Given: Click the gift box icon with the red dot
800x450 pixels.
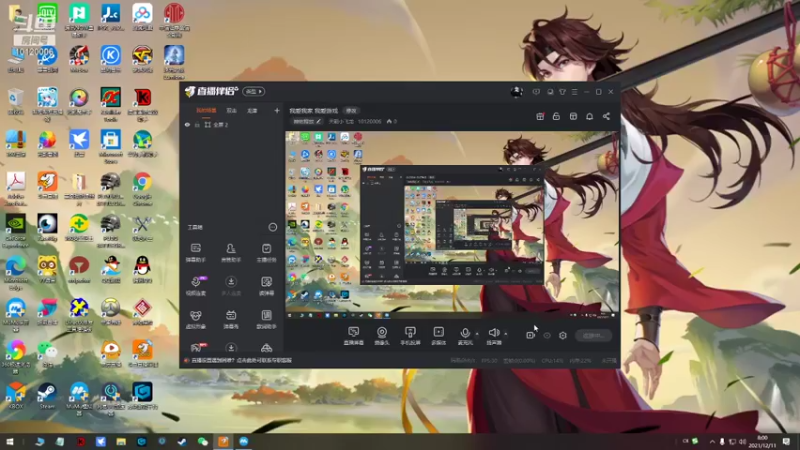Looking at the screenshot, I should coord(540,116).
